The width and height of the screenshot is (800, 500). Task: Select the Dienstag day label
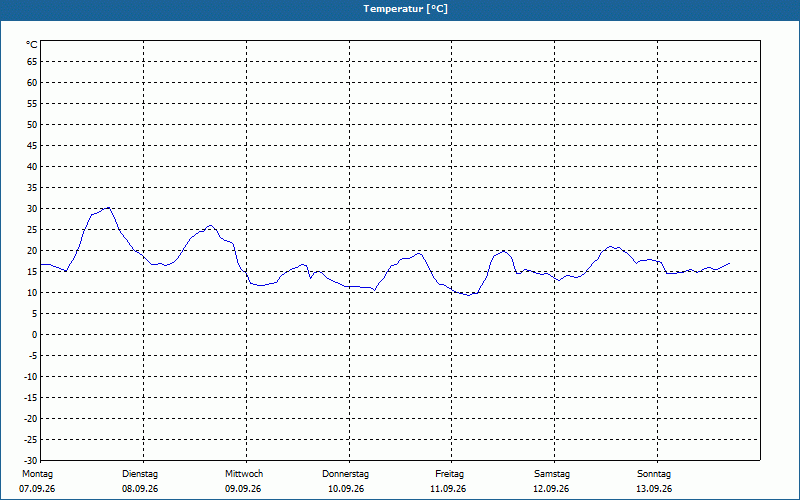click(x=140, y=474)
